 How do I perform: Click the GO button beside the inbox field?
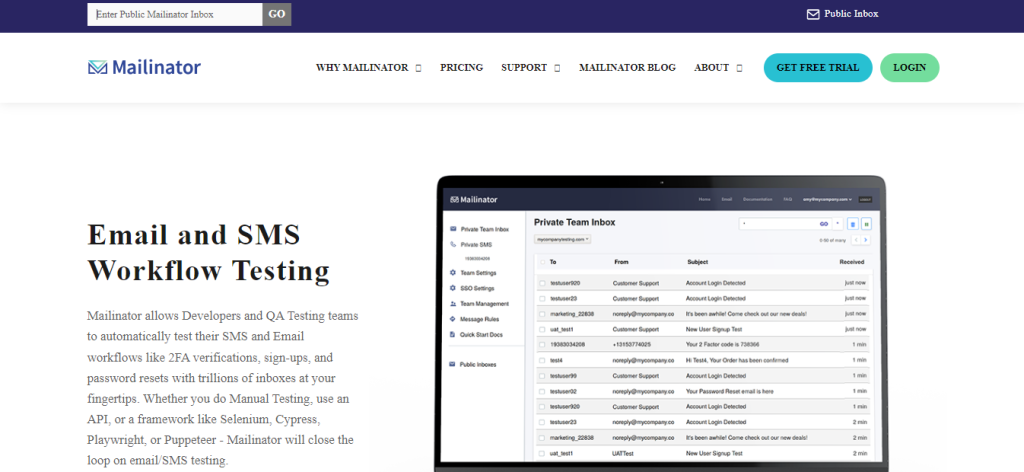coord(277,14)
